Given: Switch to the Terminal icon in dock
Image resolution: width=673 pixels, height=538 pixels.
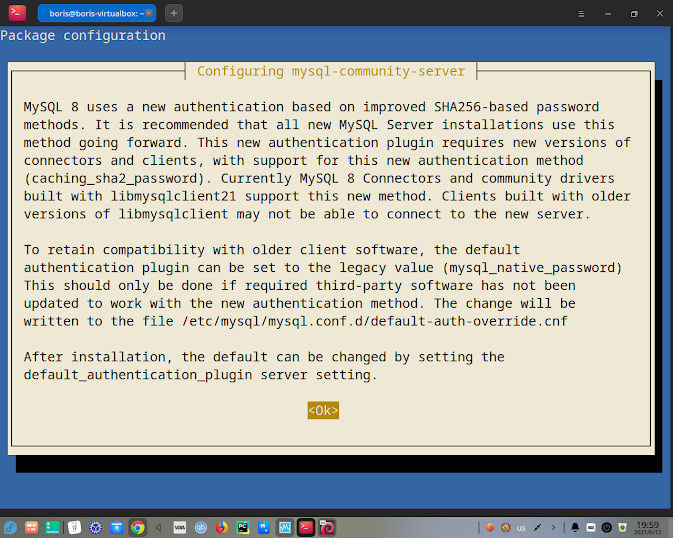Looking at the screenshot, I should pyautogui.click(x=306, y=528).
